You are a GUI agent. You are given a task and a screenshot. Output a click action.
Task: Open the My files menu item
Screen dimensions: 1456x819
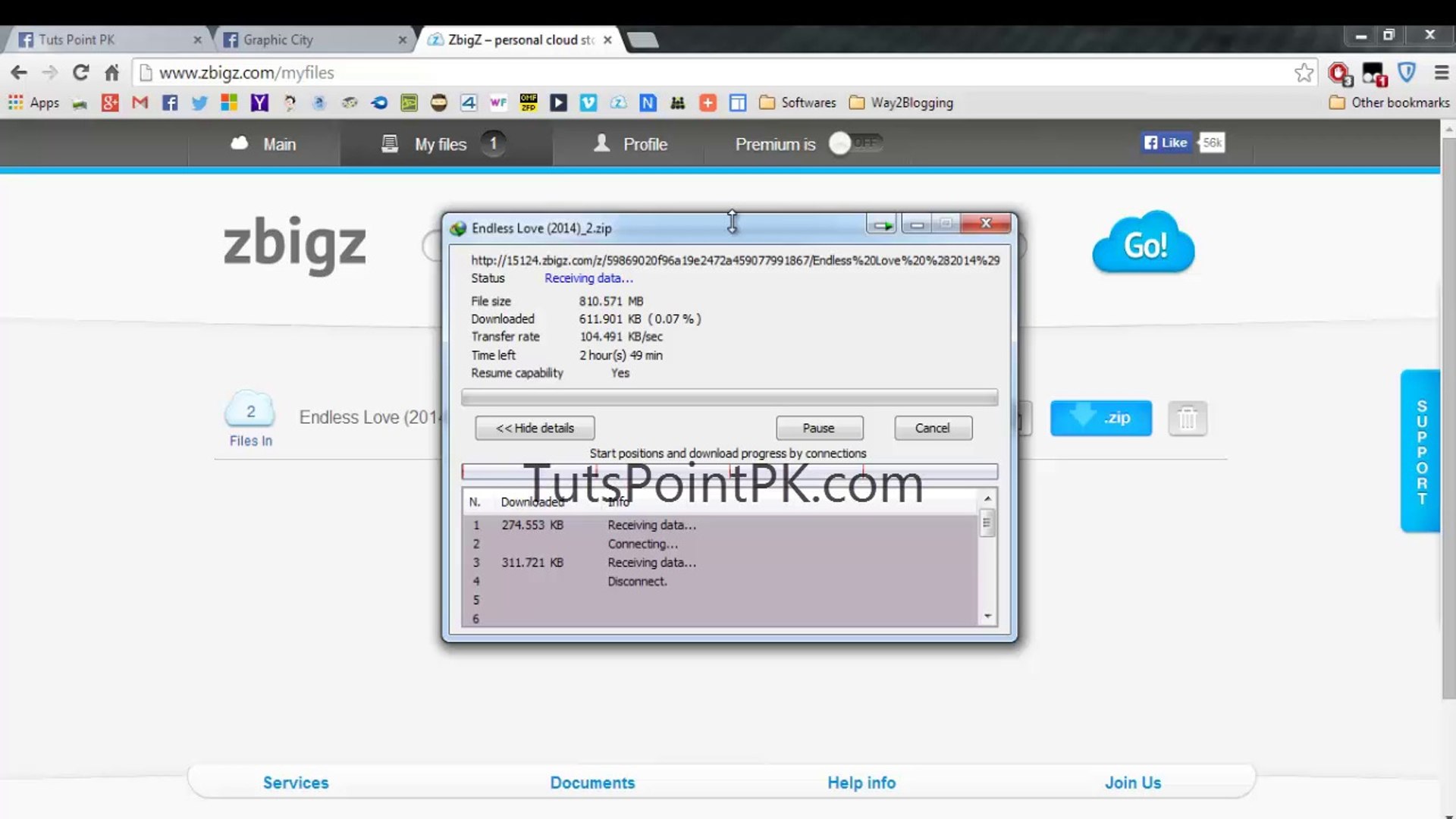pos(446,144)
